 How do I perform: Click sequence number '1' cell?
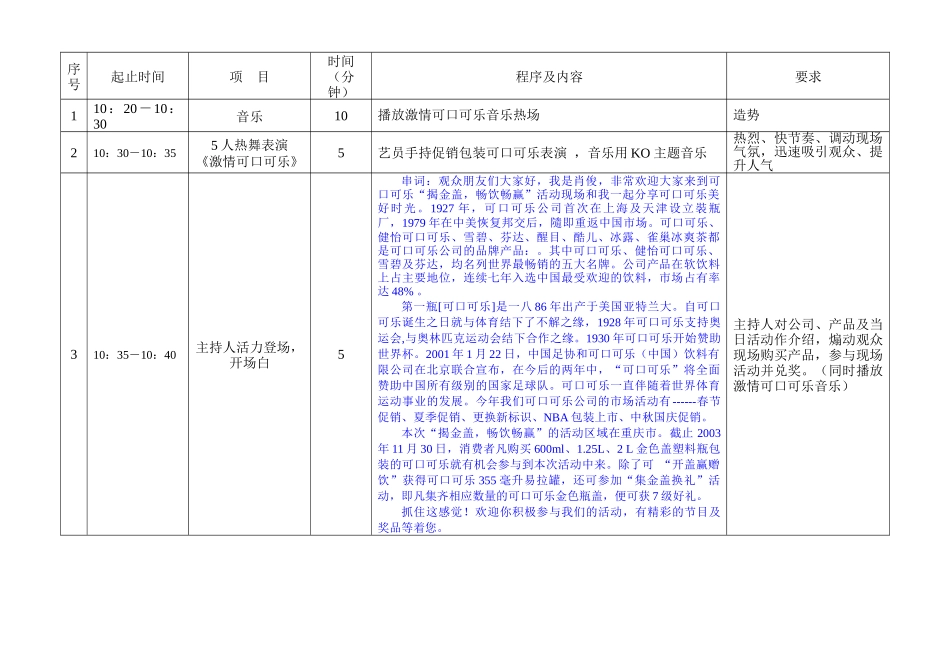74,116
